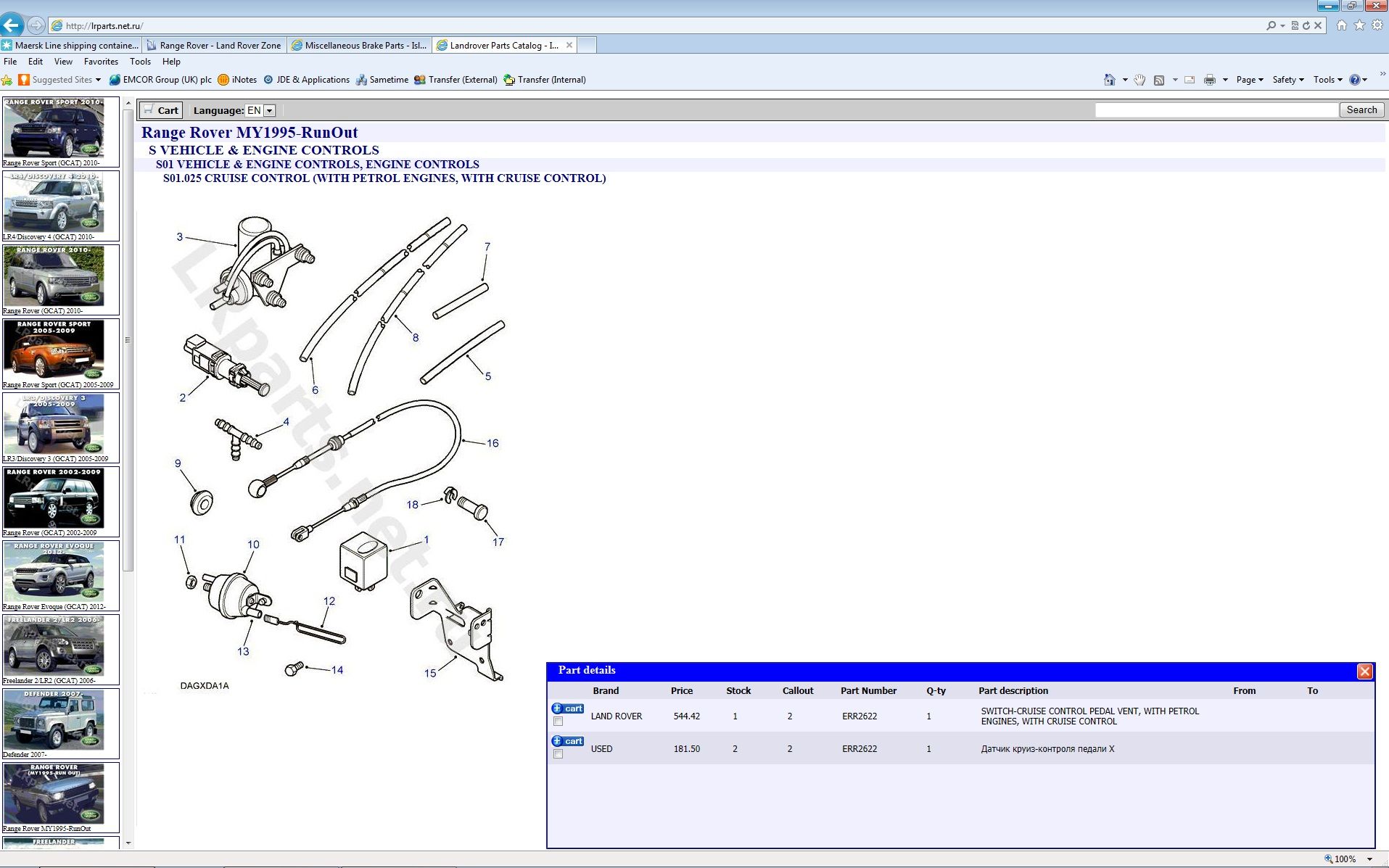The height and width of the screenshot is (868, 1389).
Task: Open the home page dropdown arrow in command bar
Action: (x=1124, y=80)
